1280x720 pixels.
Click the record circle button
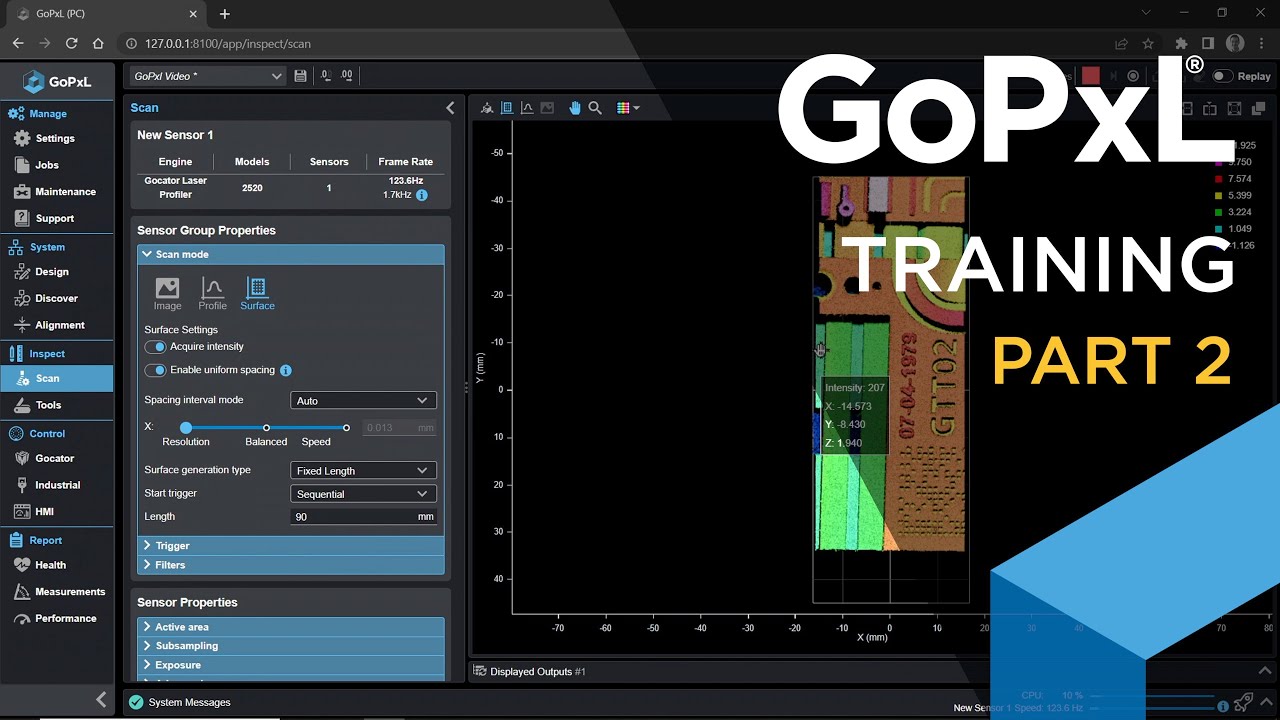1133,76
